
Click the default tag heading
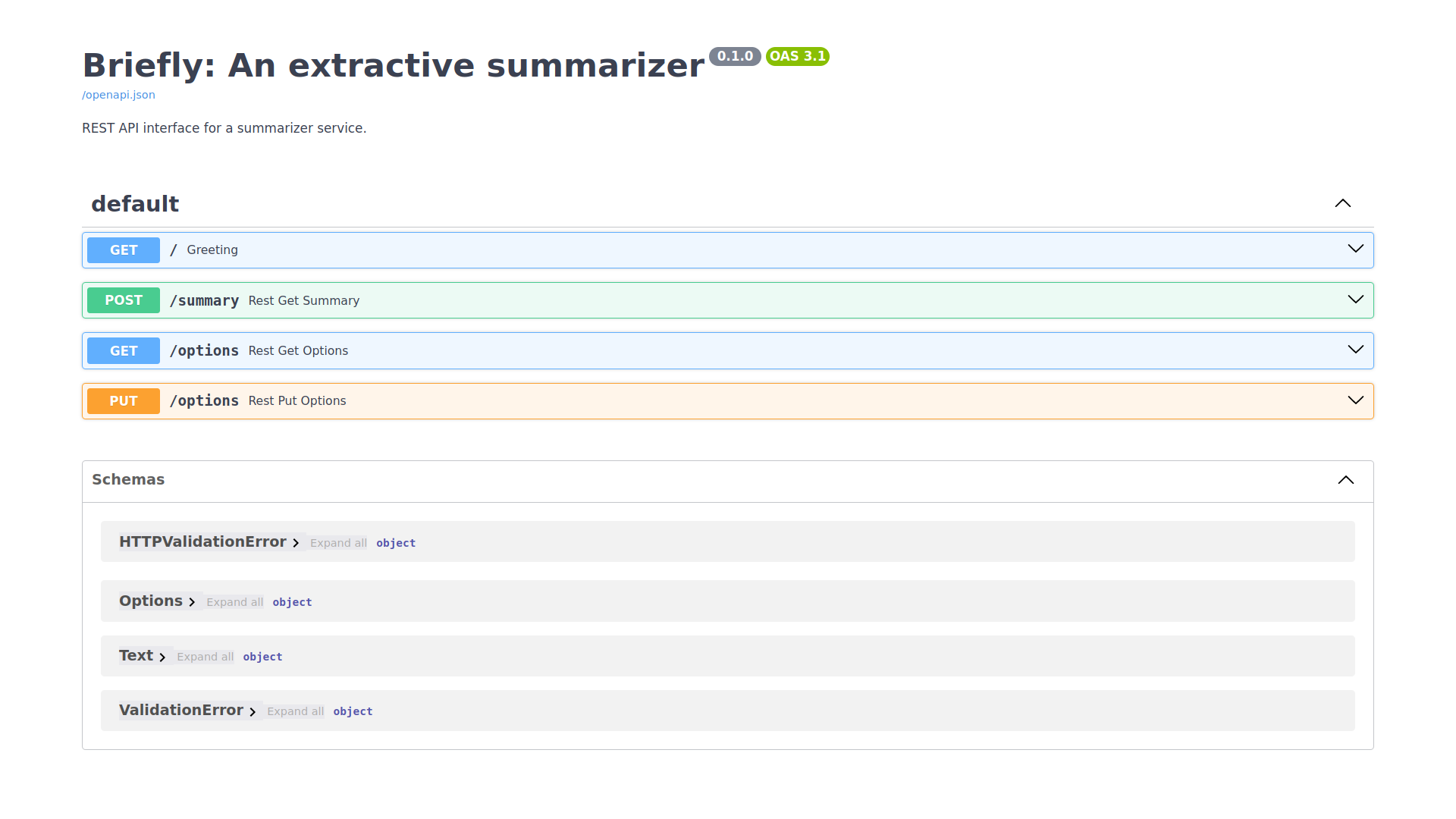point(135,204)
